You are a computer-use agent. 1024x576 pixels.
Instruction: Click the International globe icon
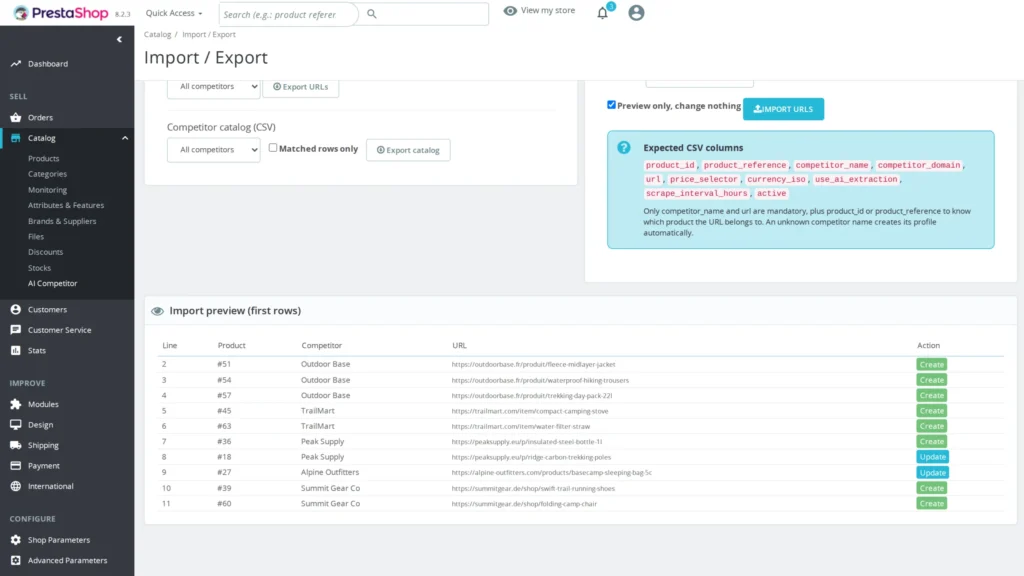[x=16, y=486]
